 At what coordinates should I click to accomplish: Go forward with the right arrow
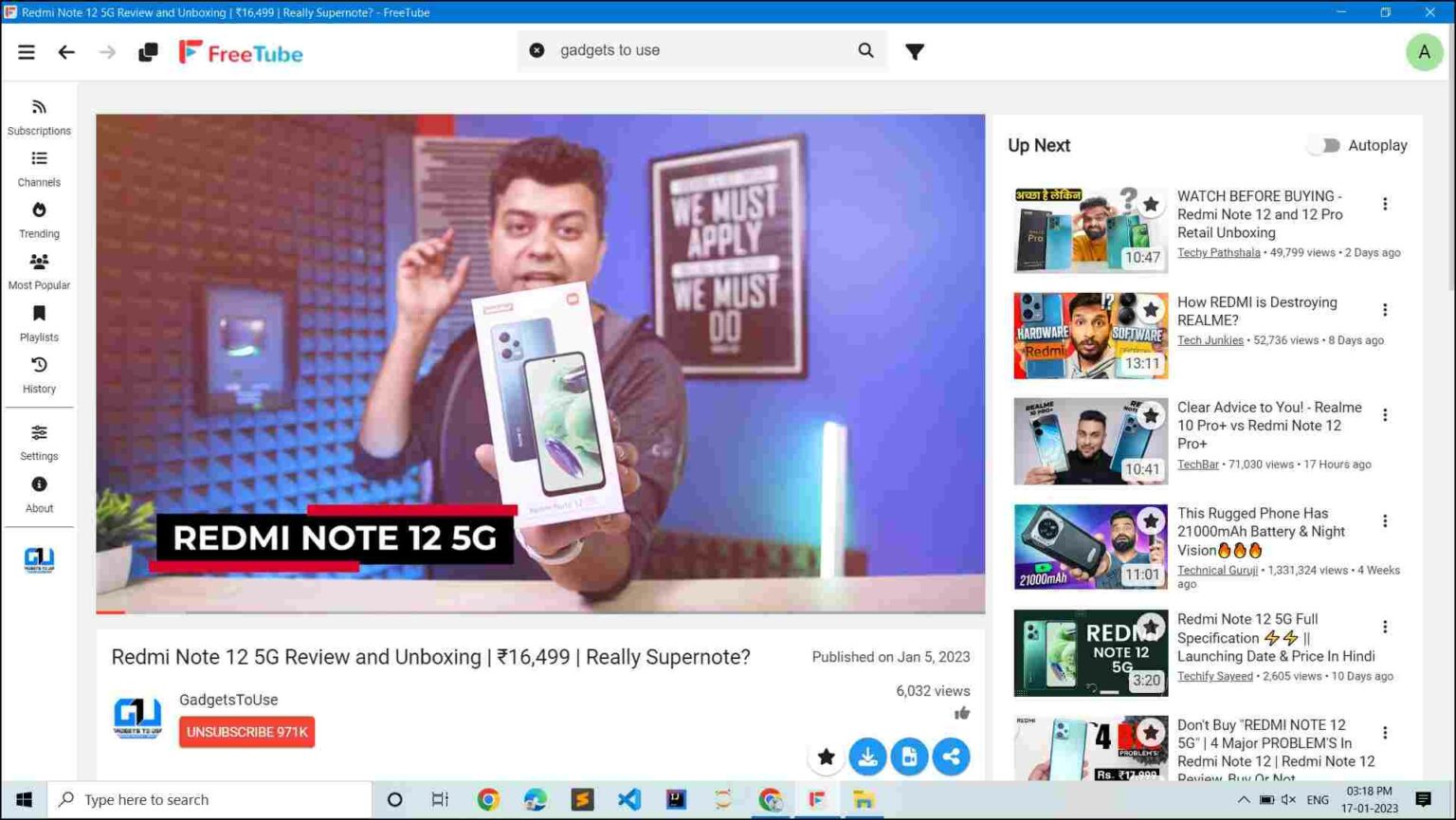107,52
